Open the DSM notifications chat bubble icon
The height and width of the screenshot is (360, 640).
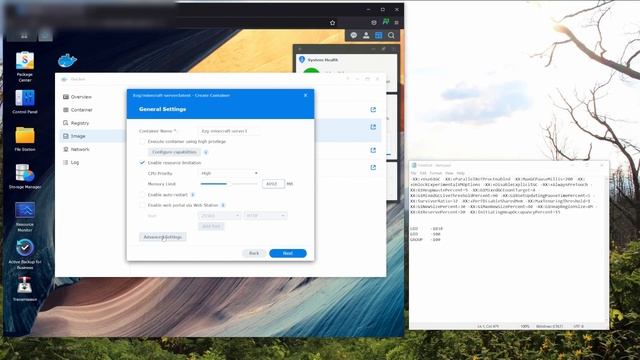pyautogui.click(x=354, y=36)
